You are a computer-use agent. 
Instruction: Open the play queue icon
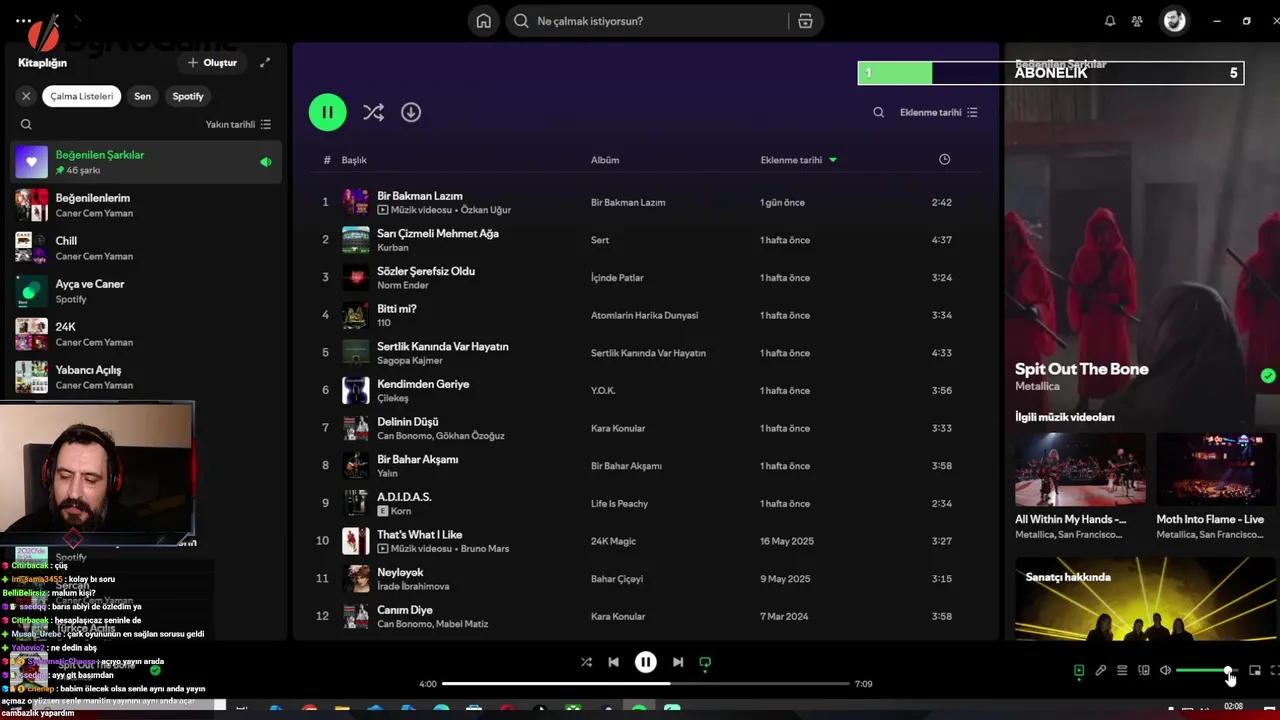point(1122,670)
